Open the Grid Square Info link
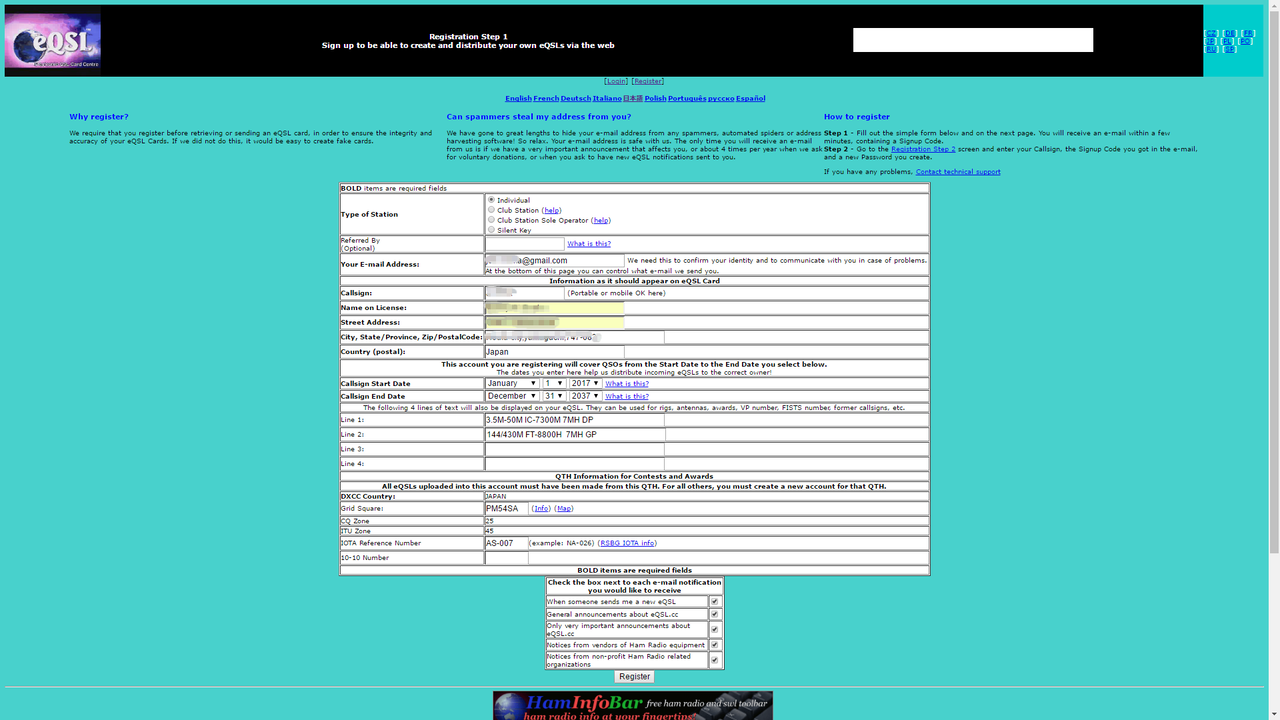Viewport: 1280px width, 720px height. (x=541, y=509)
